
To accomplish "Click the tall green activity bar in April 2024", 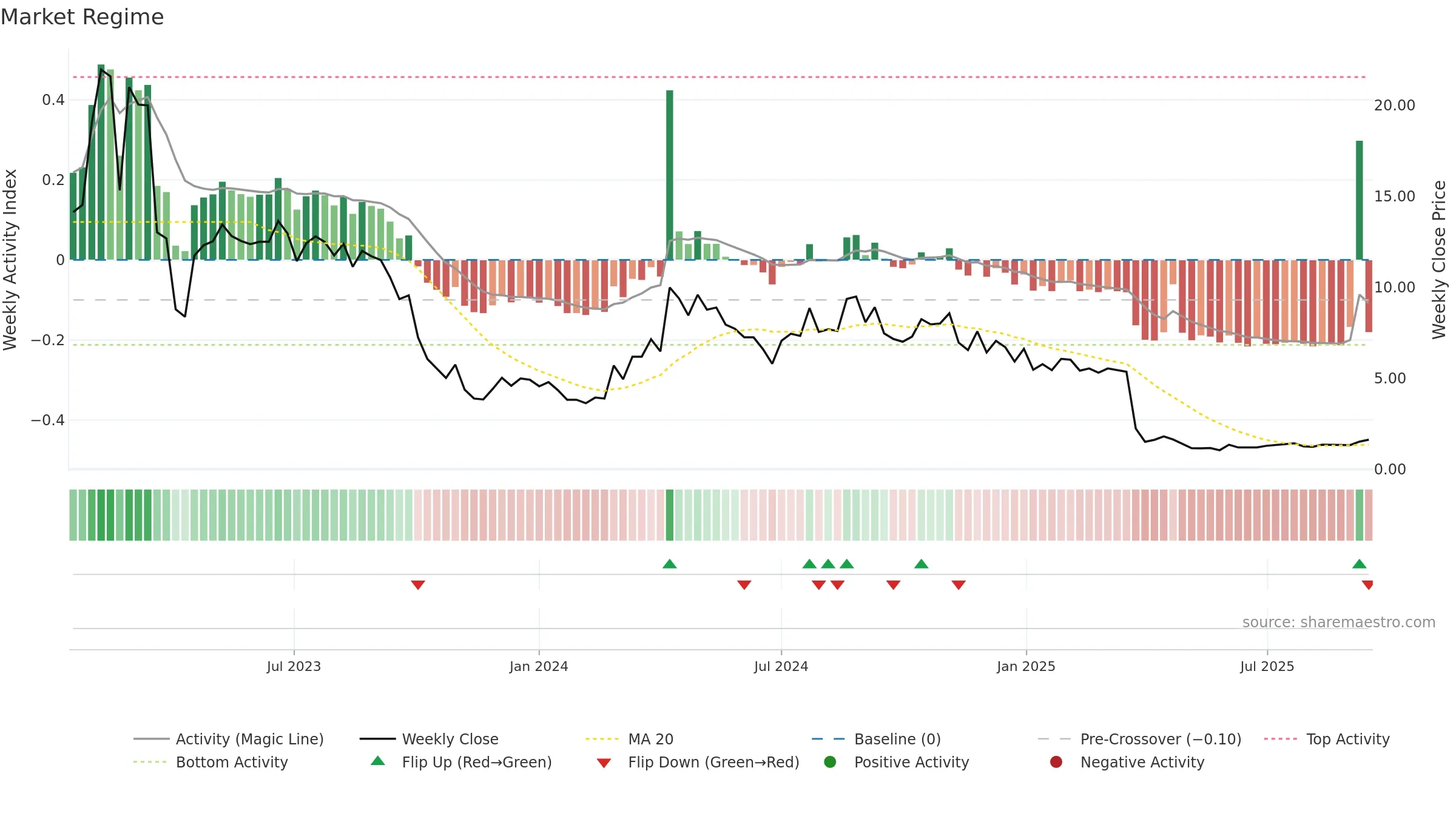I will (x=670, y=175).
